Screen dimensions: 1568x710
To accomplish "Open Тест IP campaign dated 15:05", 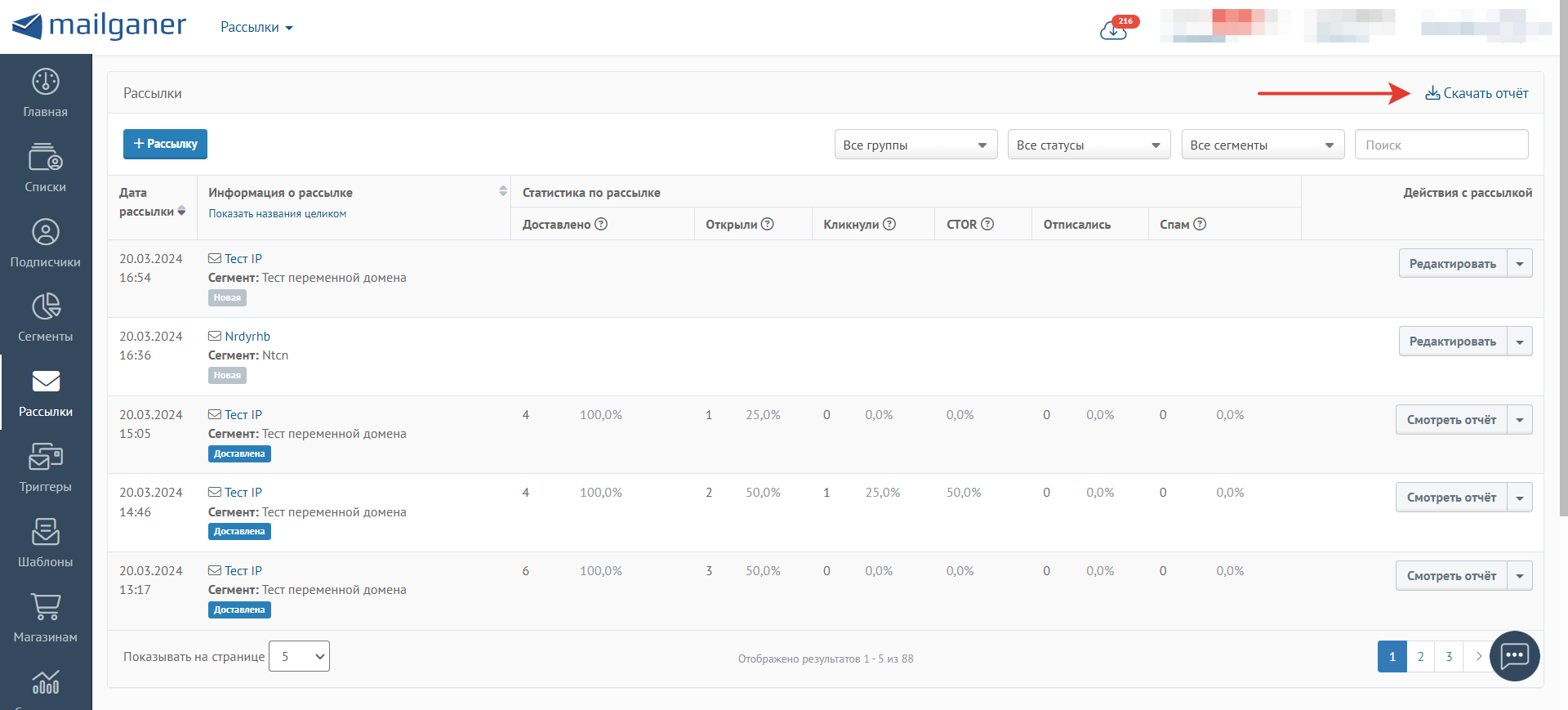I will (x=243, y=414).
